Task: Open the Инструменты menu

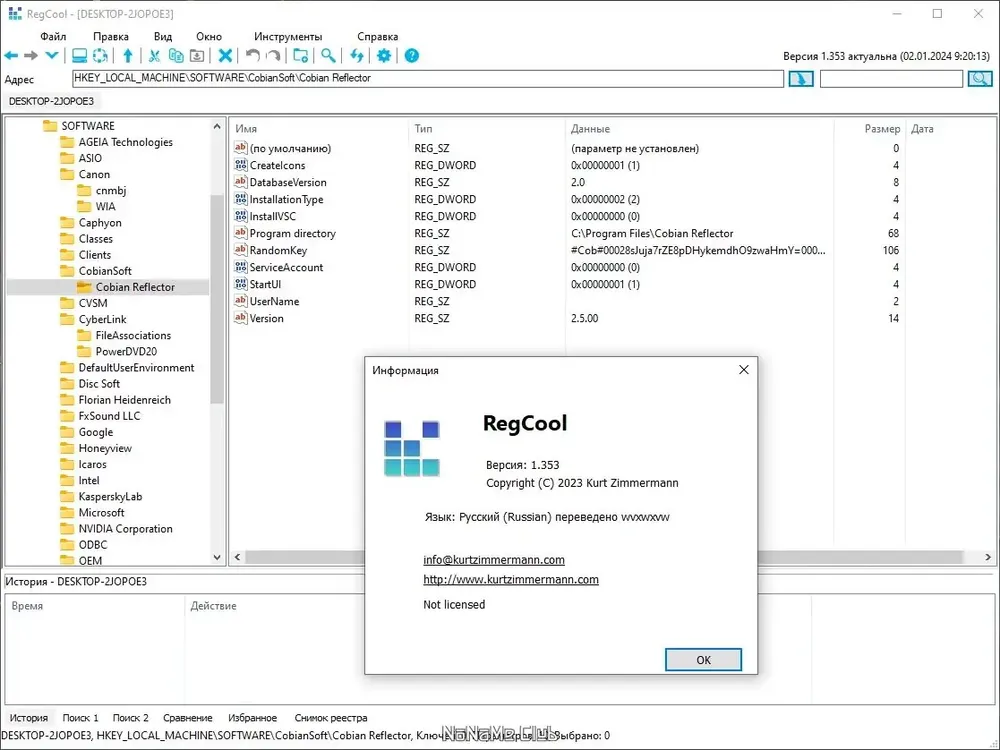Action: [288, 37]
